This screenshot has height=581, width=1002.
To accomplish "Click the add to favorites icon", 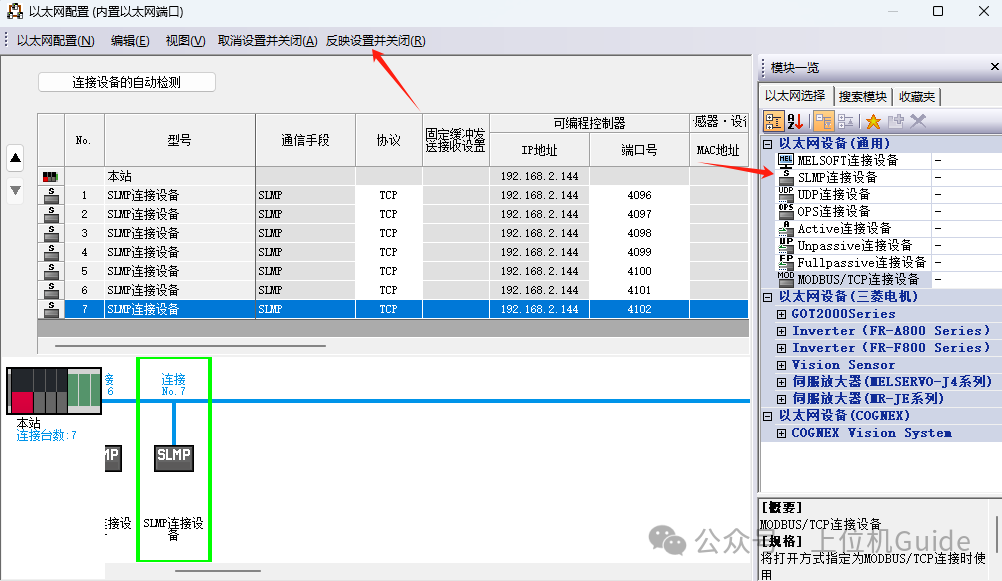I will [896, 122].
